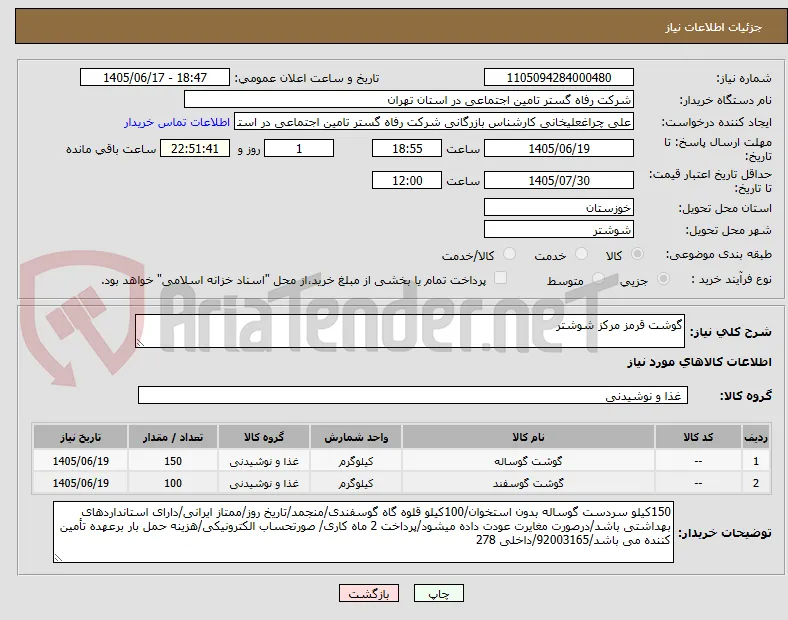Image resolution: width=788 pixels, height=620 pixels.
Task: Click the delivery province خوزستان field
Action: click(558, 208)
